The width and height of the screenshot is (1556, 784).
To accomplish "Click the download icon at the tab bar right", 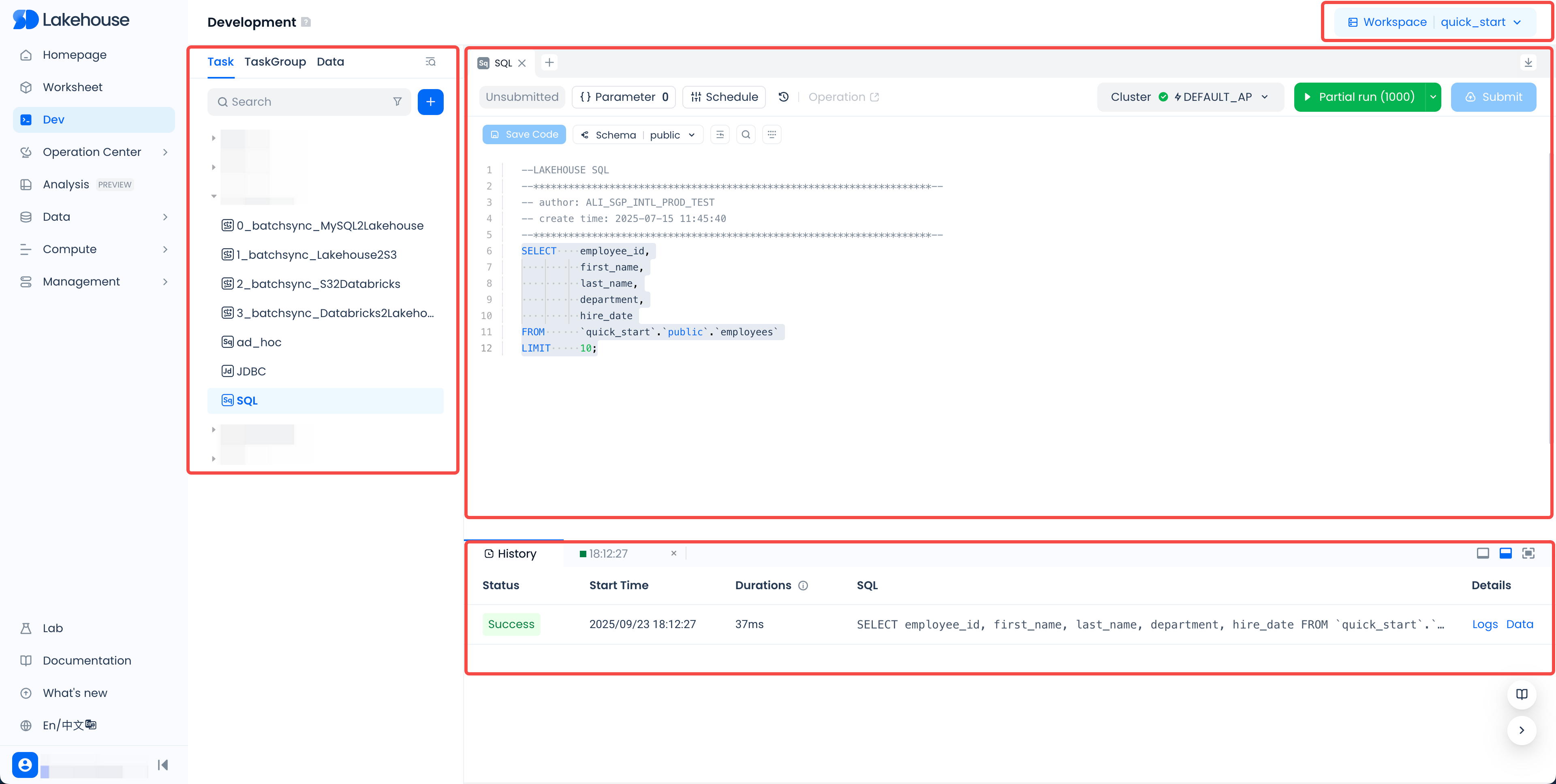I will click(1528, 62).
